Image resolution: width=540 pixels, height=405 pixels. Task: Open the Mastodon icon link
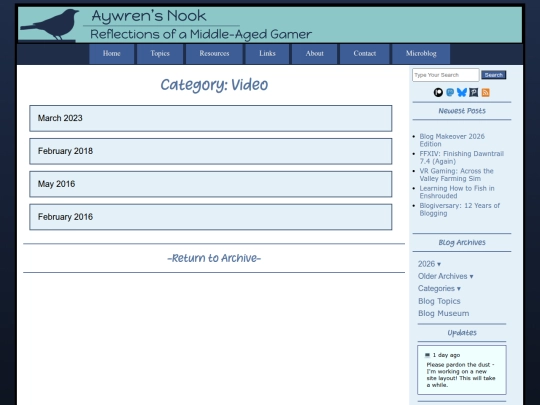[x=450, y=92]
